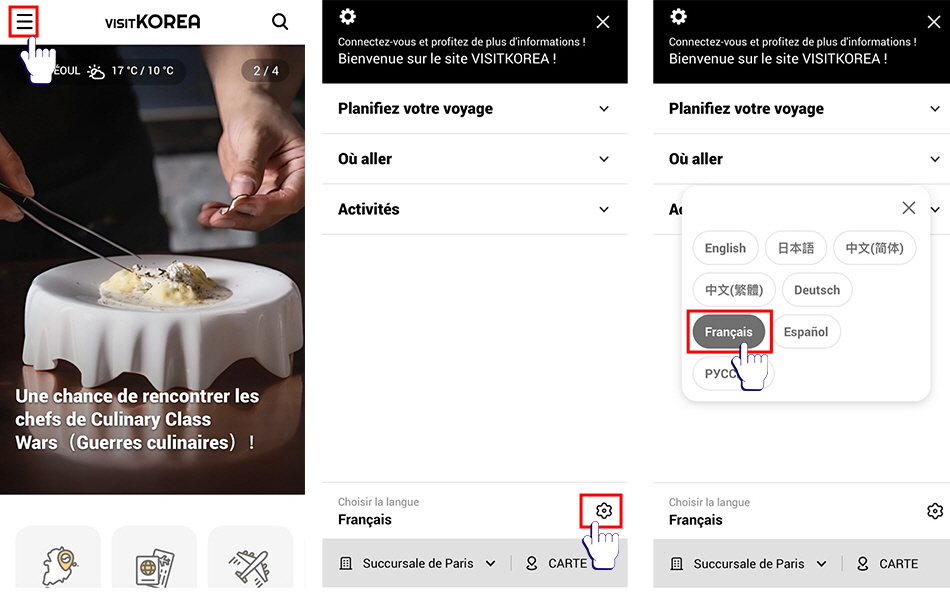
Task: Select Español language option
Action: (x=806, y=332)
